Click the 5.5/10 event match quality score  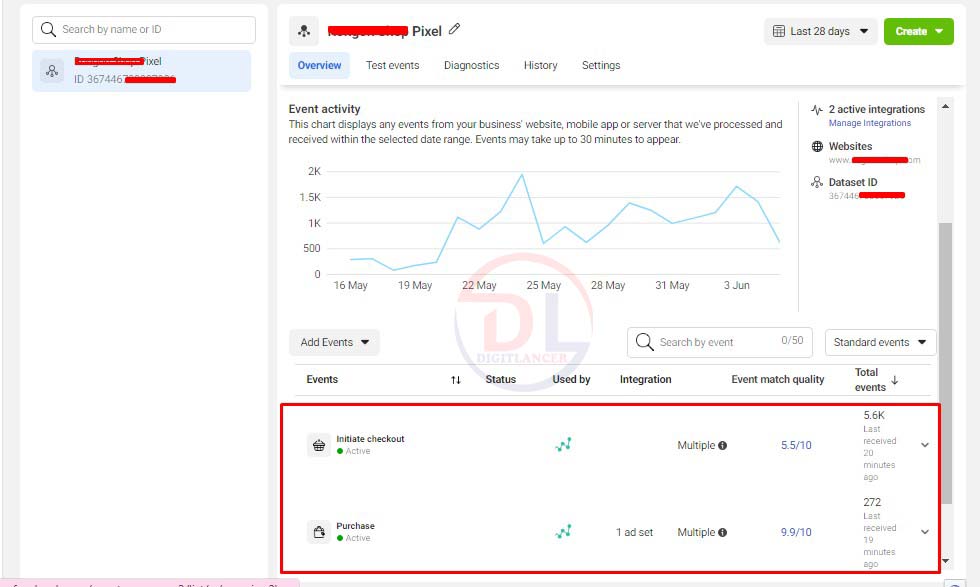(796, 445)
